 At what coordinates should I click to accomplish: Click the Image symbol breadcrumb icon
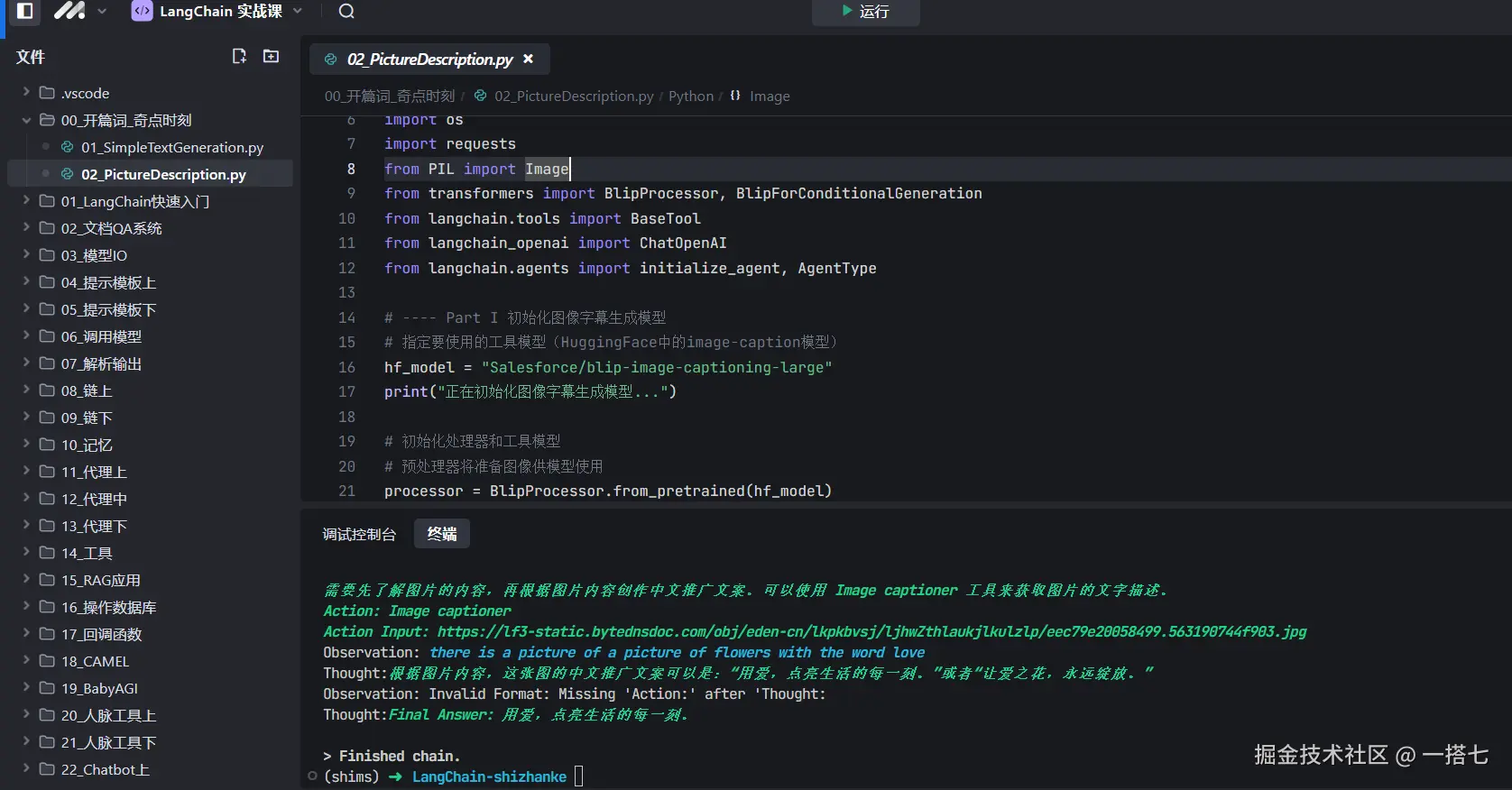coord(735,96)
